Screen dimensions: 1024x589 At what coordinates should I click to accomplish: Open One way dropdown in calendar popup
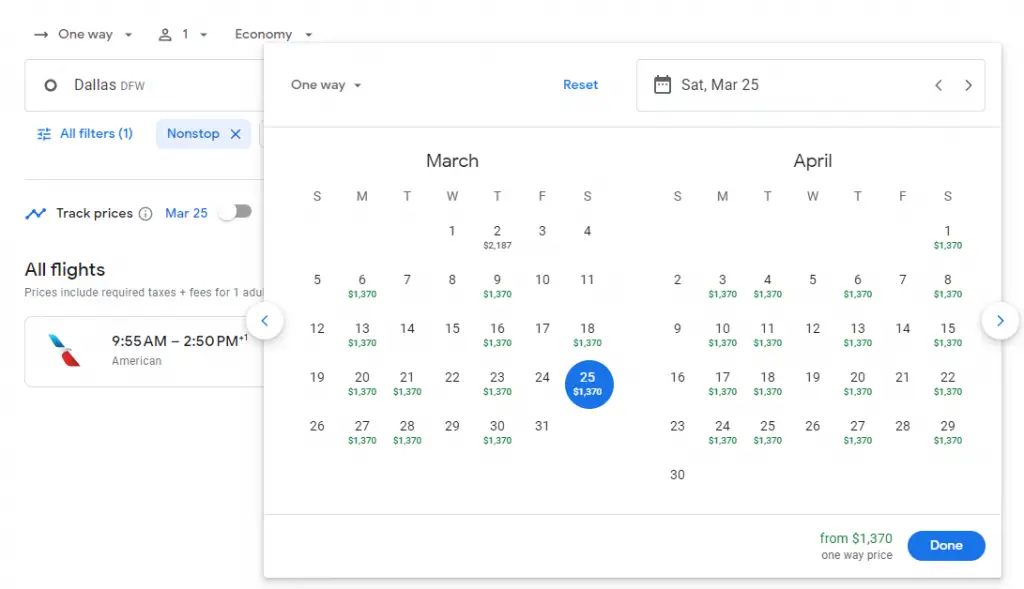click(326, 85)
